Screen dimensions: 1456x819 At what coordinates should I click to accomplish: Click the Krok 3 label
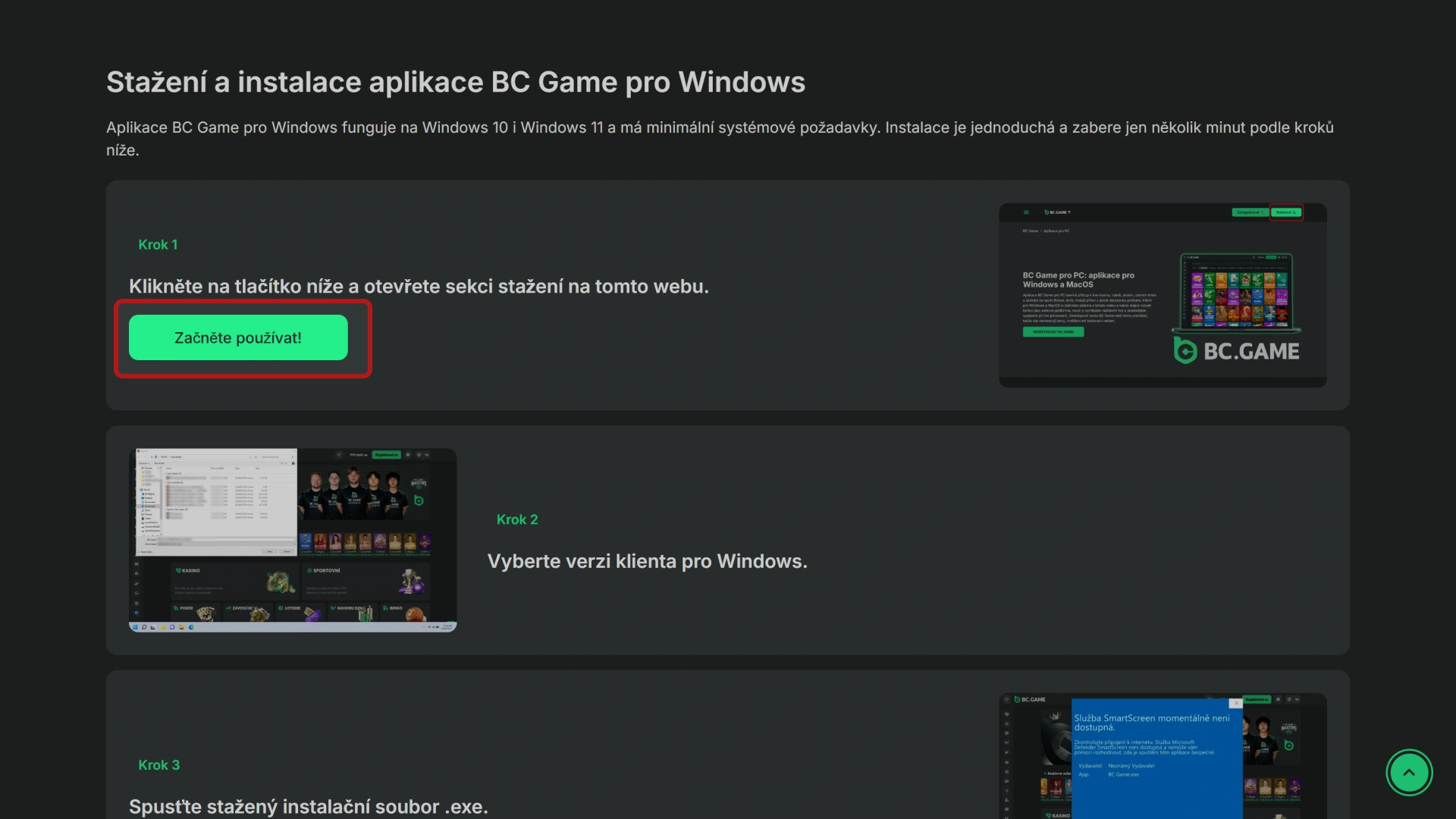click(159, 765)
